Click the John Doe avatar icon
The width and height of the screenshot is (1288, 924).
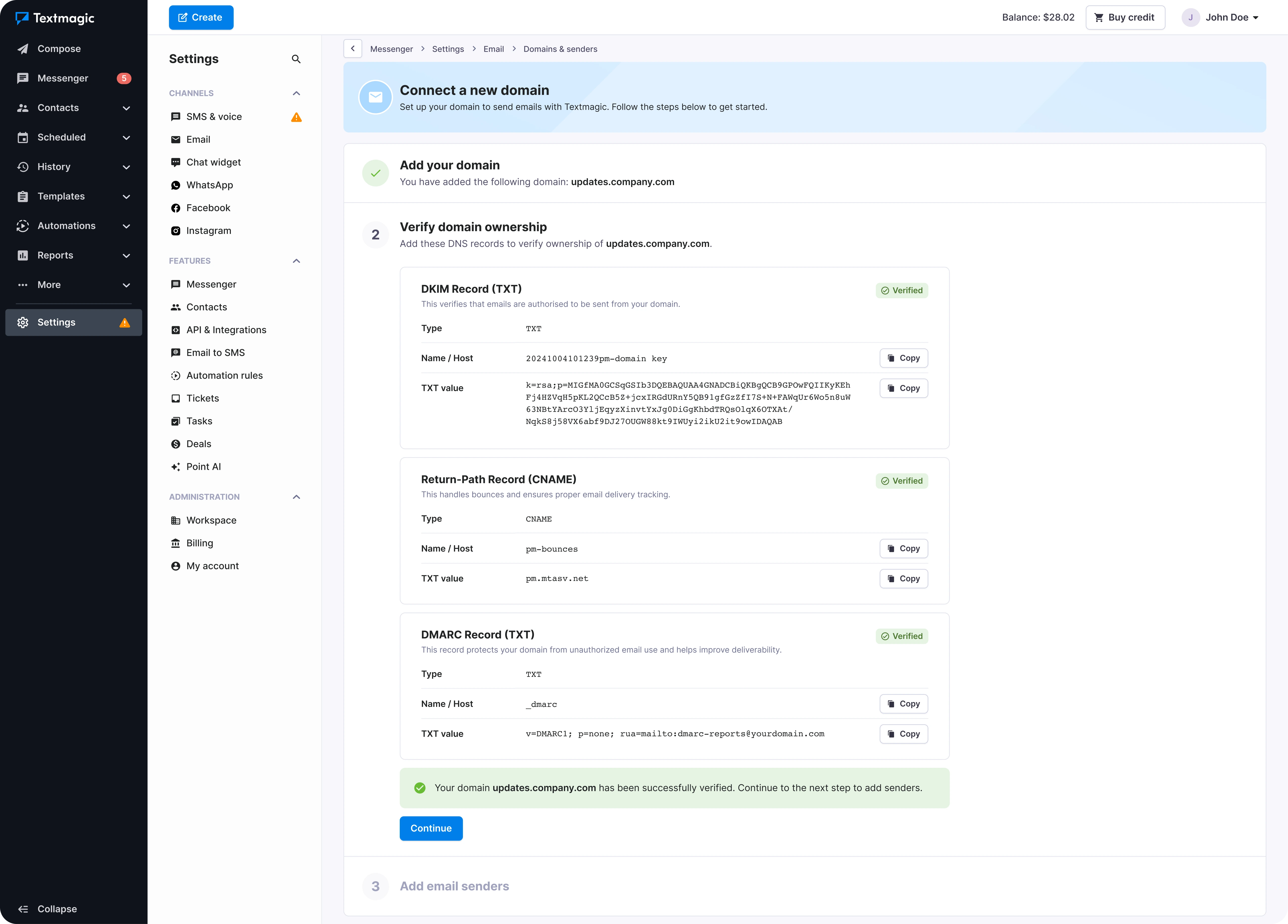pos(1190,18)
